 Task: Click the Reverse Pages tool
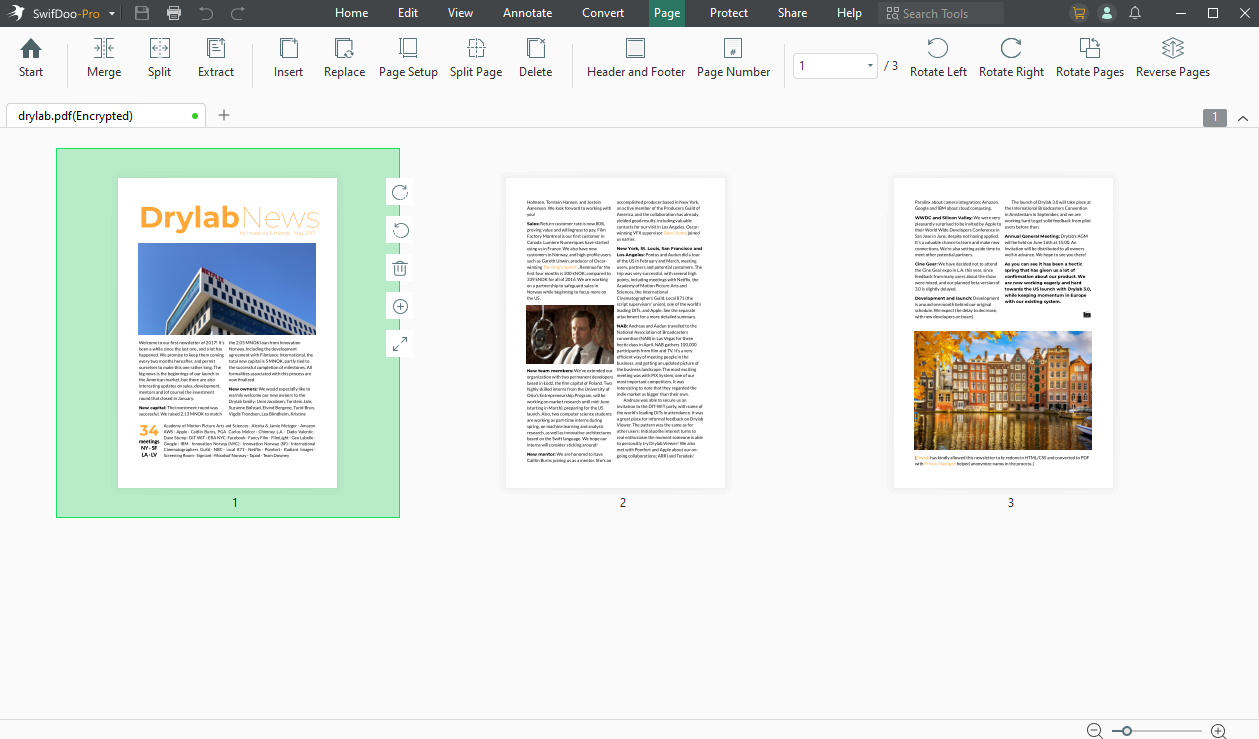pos(1173,58)
